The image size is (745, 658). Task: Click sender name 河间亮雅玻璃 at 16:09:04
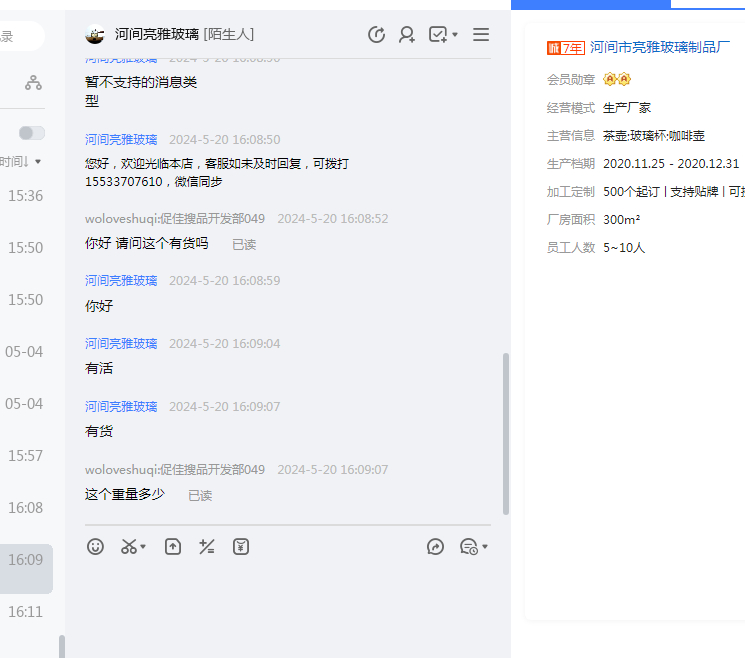121,344
